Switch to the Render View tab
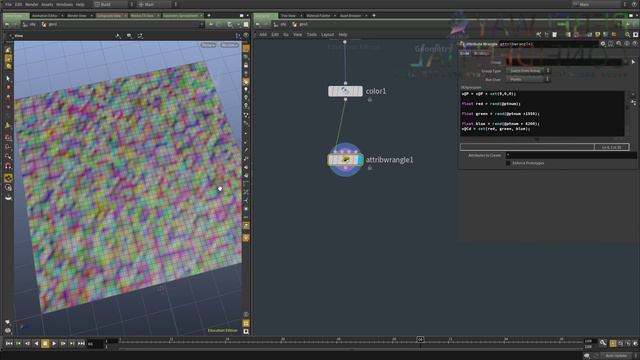640x360 pixels. click(77, 16)
